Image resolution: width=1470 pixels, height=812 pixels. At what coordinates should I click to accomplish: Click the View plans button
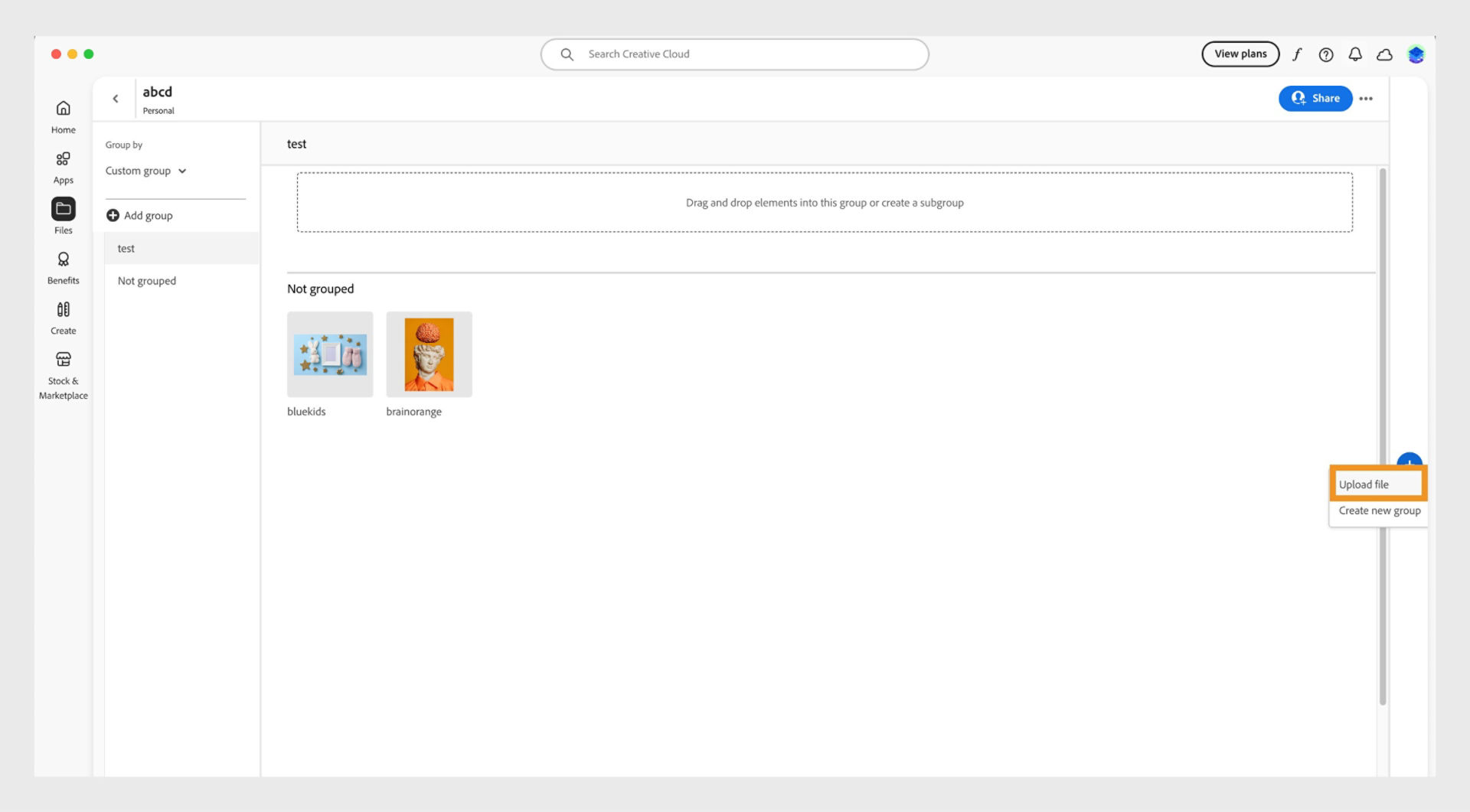point(1240,54)
